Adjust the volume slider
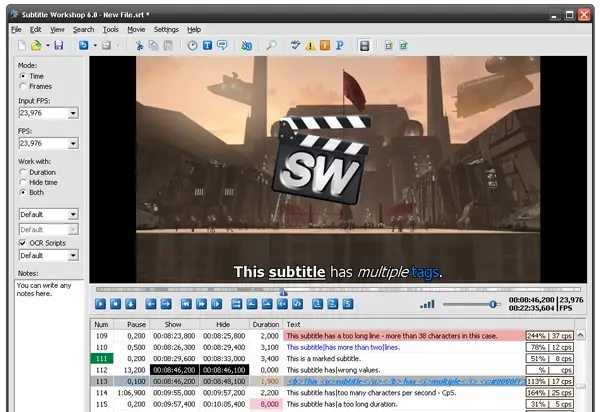This screenshot has height=412, width=600. pyautogui.click(x=493, y=304)
